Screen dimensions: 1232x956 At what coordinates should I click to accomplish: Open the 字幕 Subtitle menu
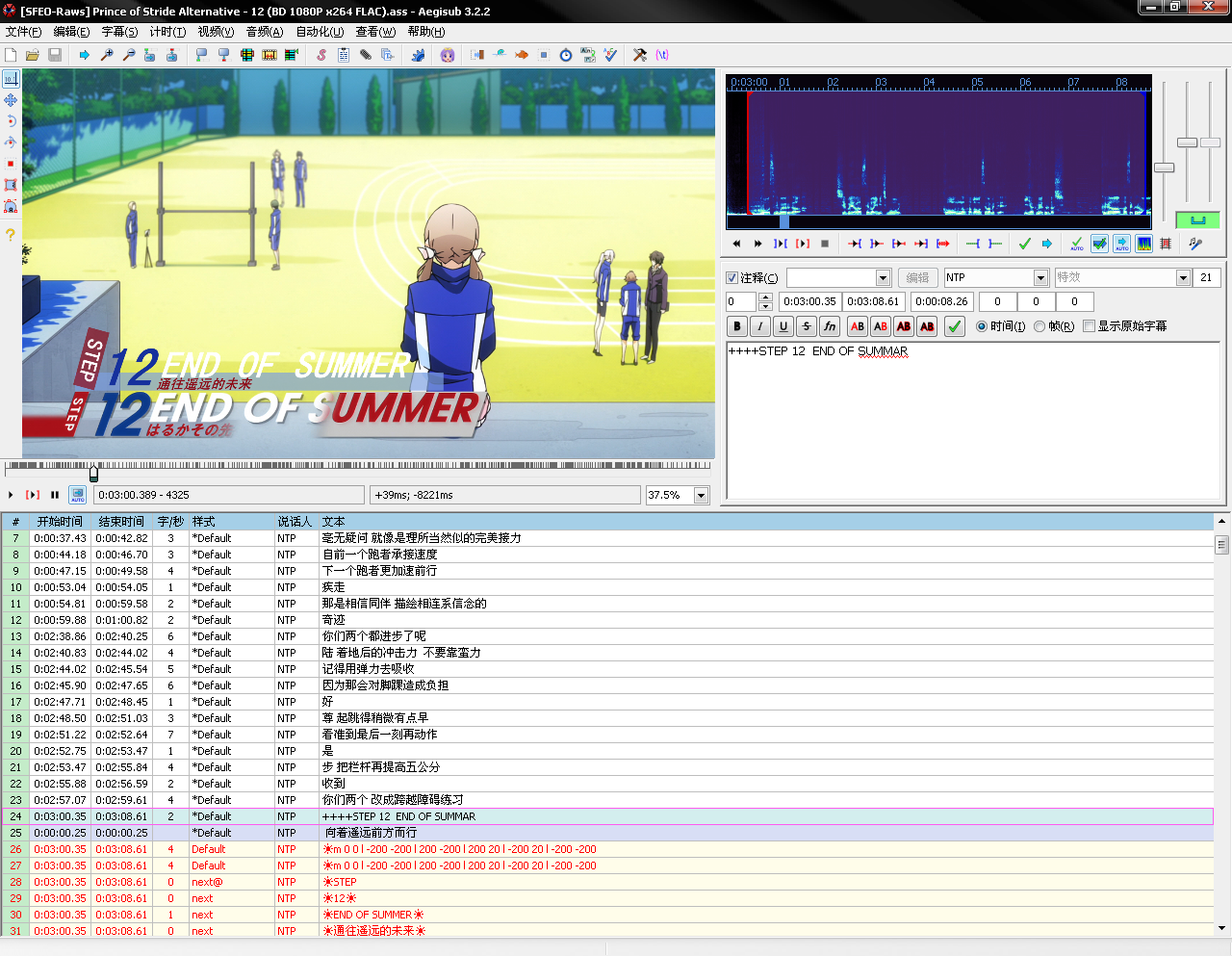point(119,32)
